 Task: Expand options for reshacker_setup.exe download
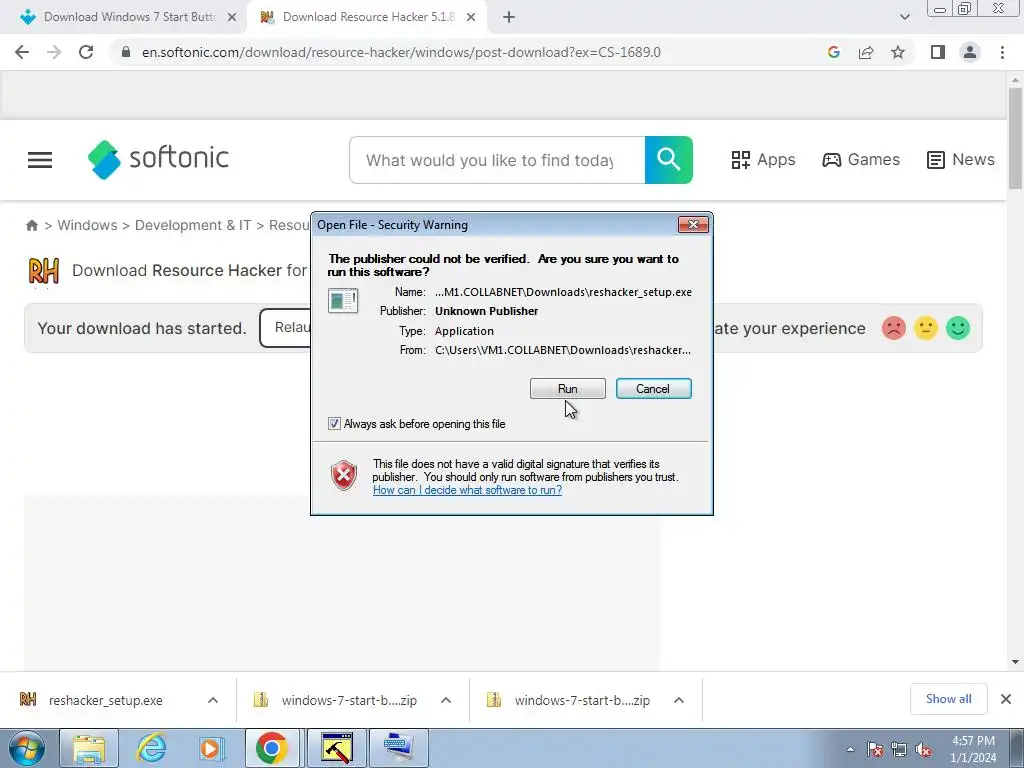(x=213, y=700)
